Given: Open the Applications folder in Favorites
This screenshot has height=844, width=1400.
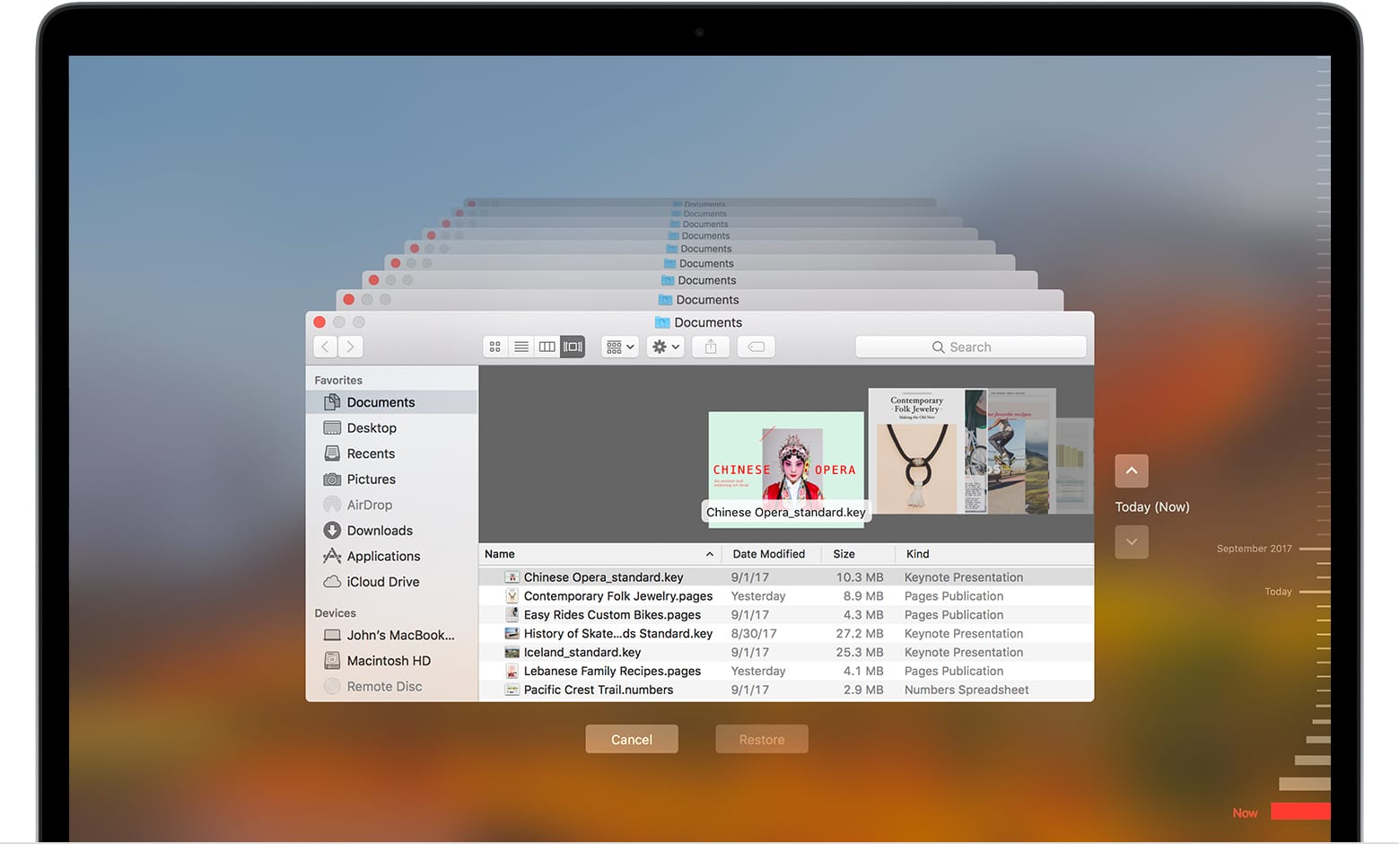Looking at the screenshot, I should coord(383,556).
